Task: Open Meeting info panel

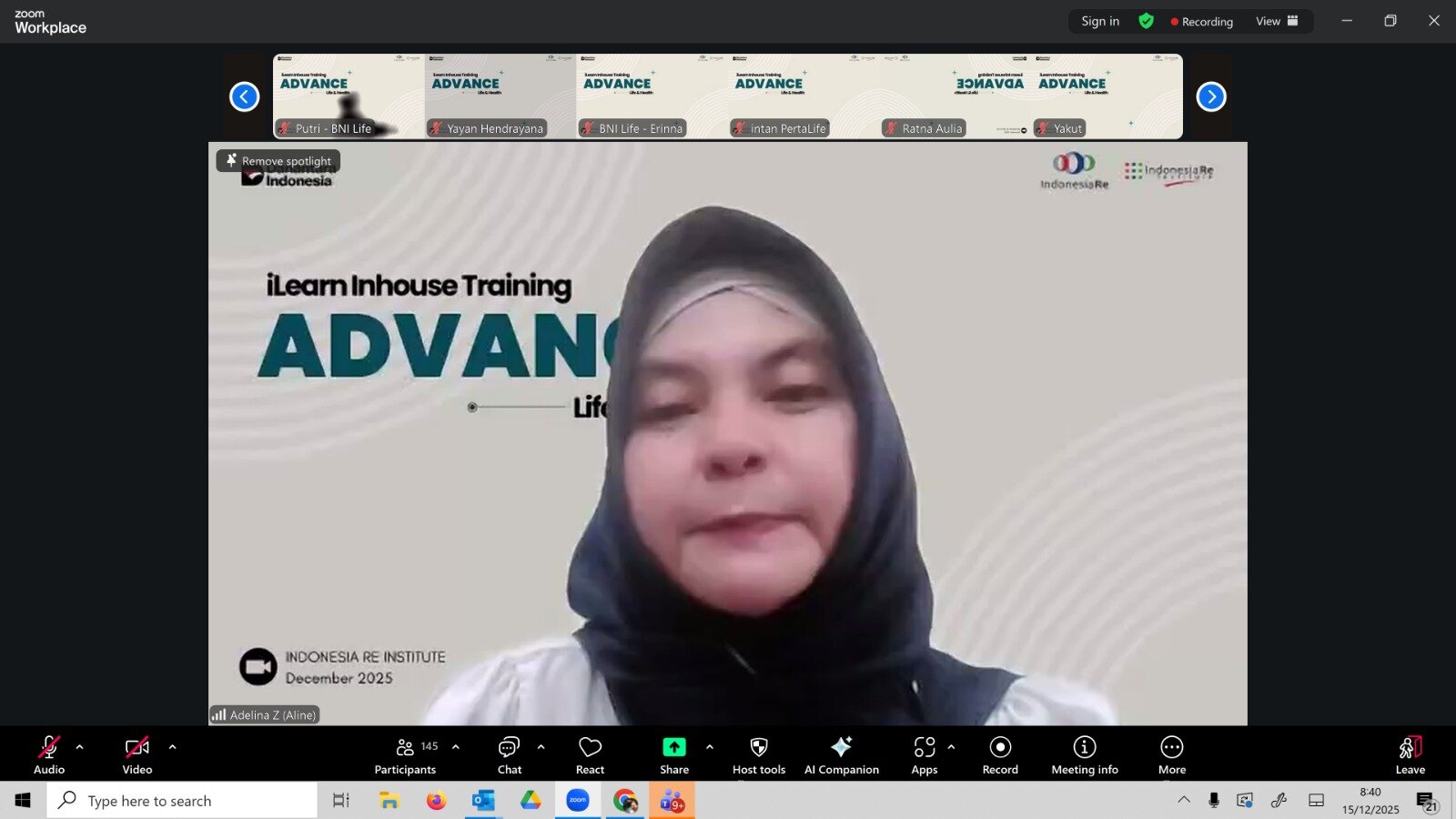Action: click(x=1084, y=754)
